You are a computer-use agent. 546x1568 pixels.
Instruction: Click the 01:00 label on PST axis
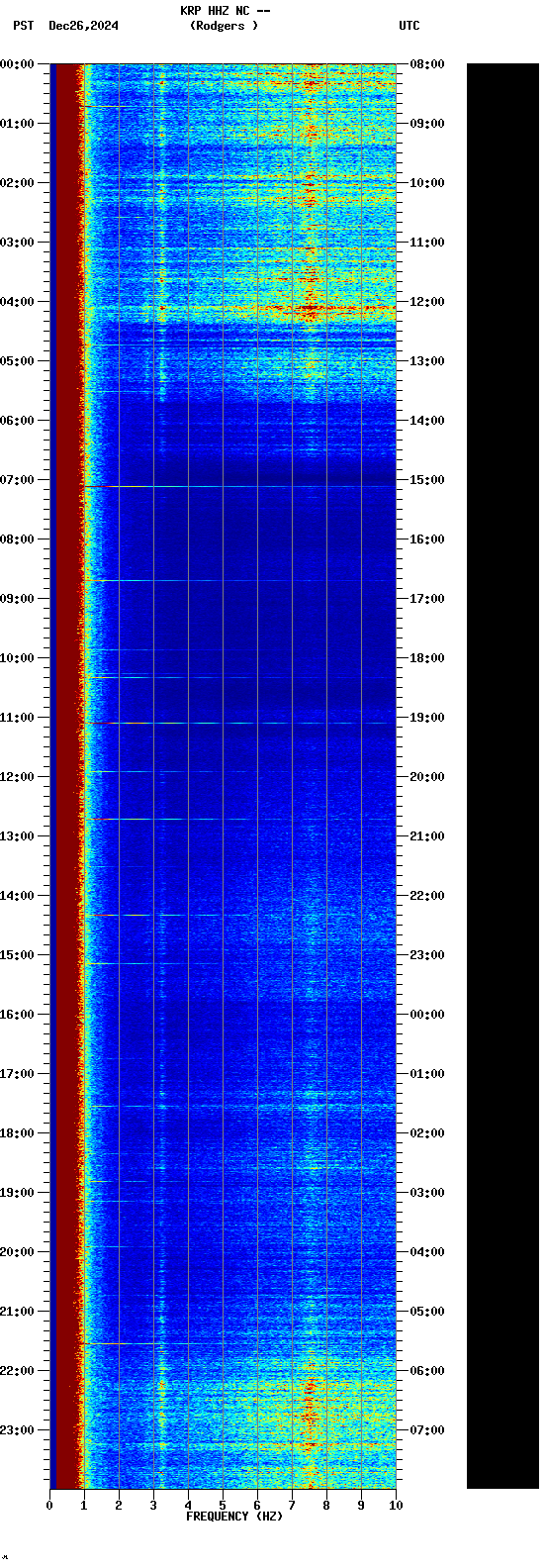pos(17,124)
